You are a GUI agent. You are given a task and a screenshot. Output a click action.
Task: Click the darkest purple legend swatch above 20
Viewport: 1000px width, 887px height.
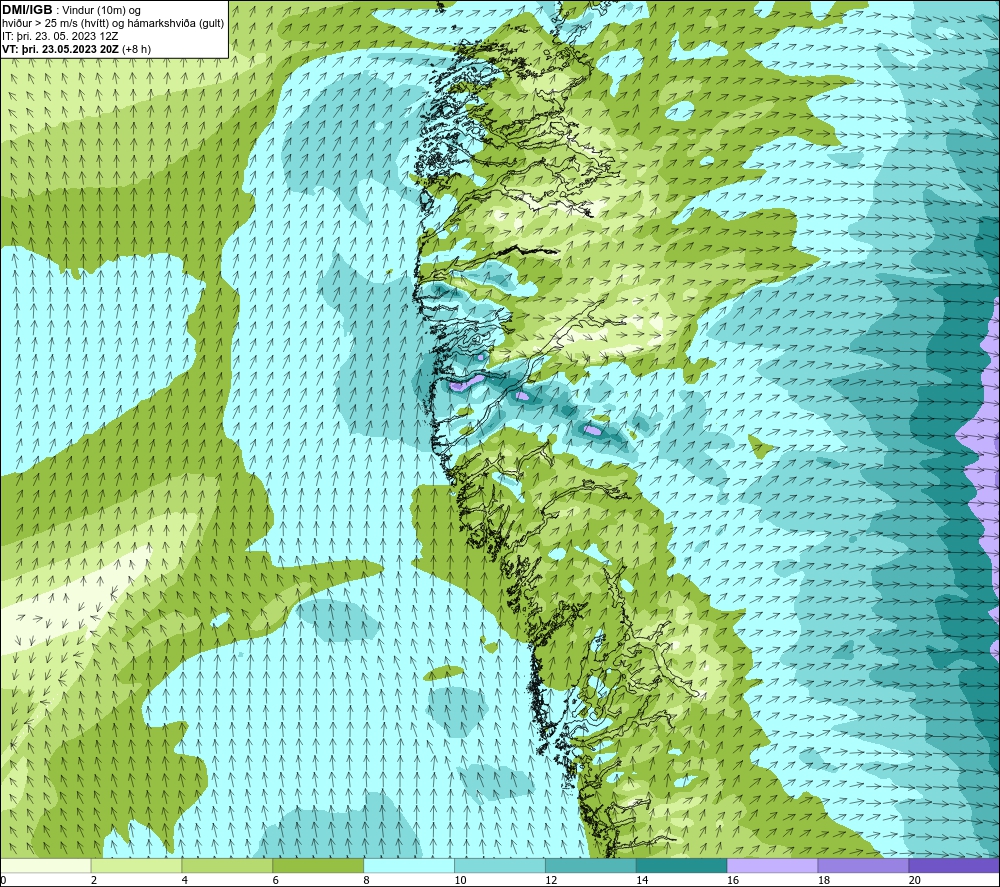point(954,865)
